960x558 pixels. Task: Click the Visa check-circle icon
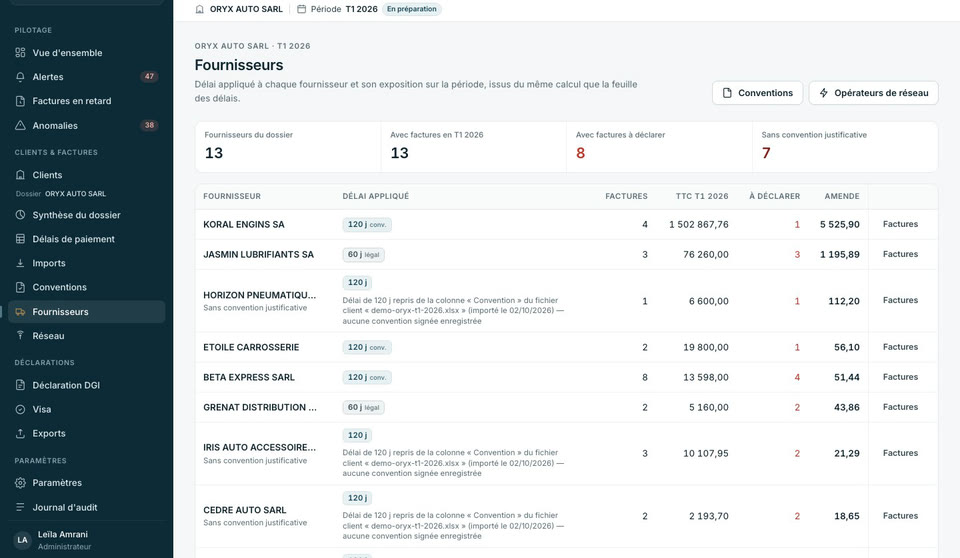(20, 409)
